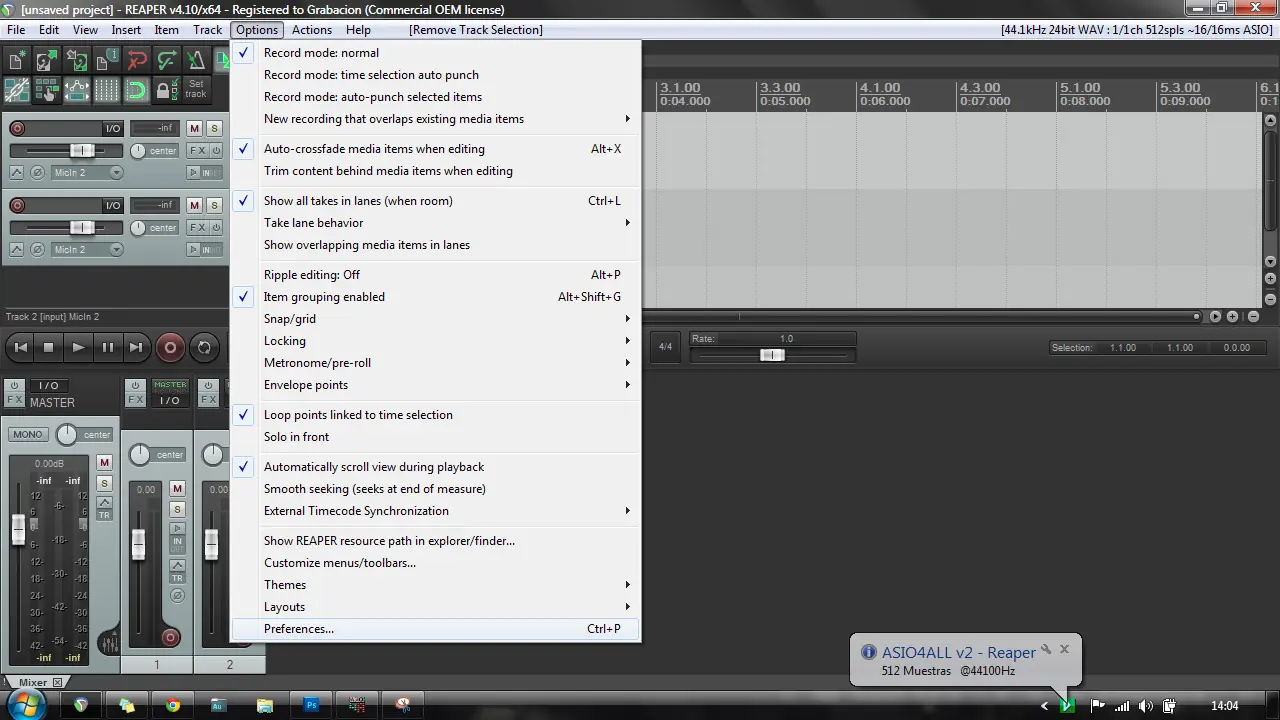
Task: Toggle item grouping toolbar icon
Action: pos(17,89)
